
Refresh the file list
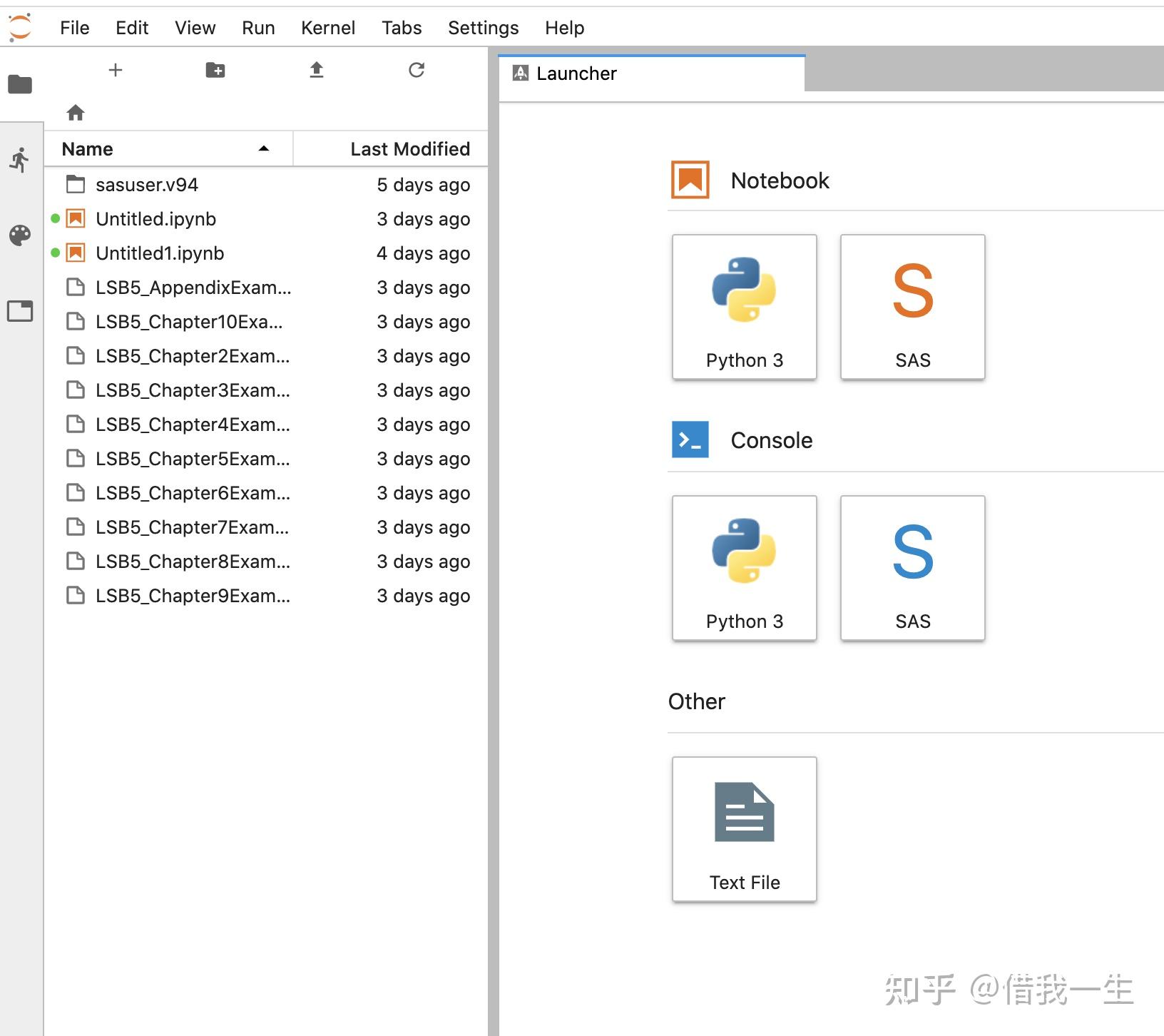(417, 70)
